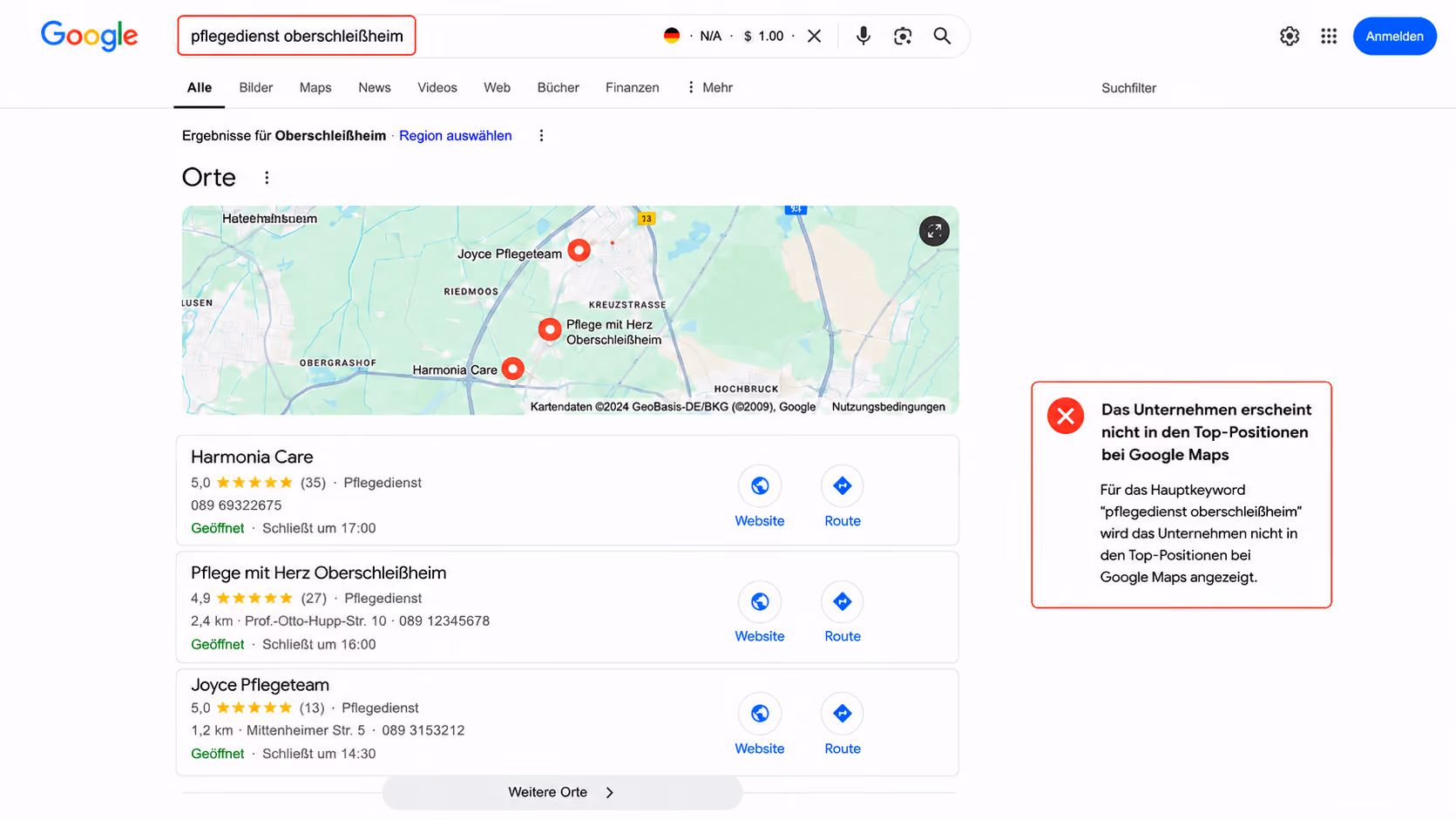The height and width of the screenshot is (820, 1456).
Task: Click Pflege mit Herz map pin
Action: pyautogui.click(x=549, y=329)
